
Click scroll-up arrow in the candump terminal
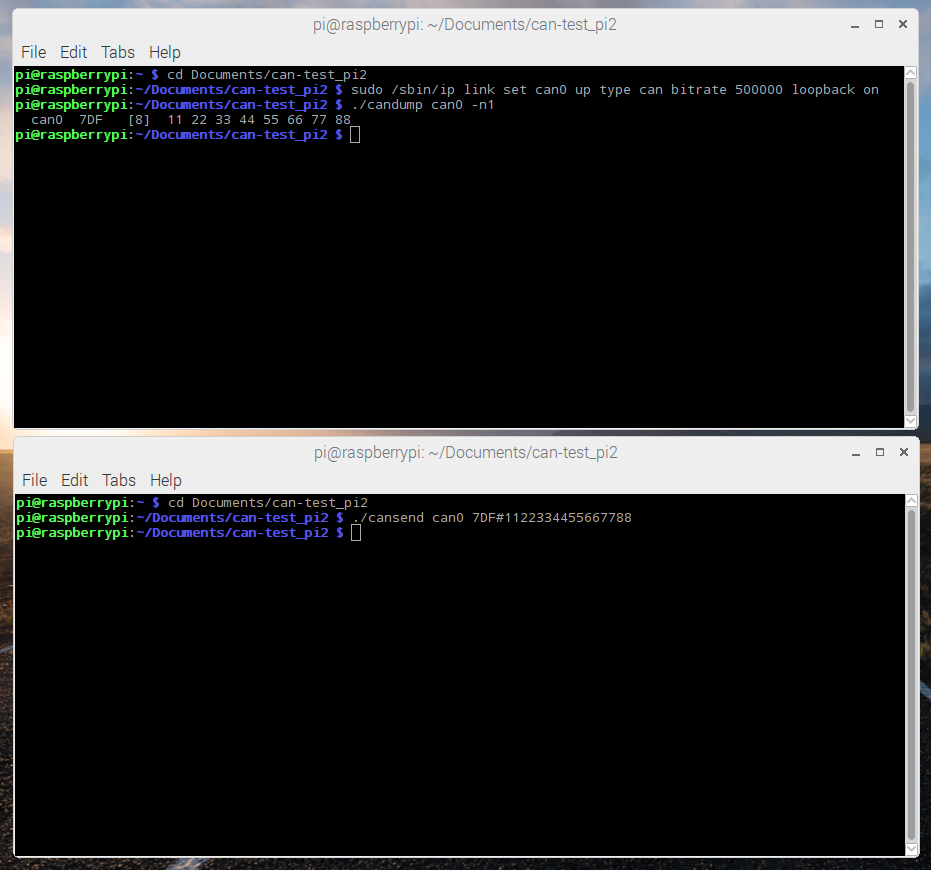(910, 74)
